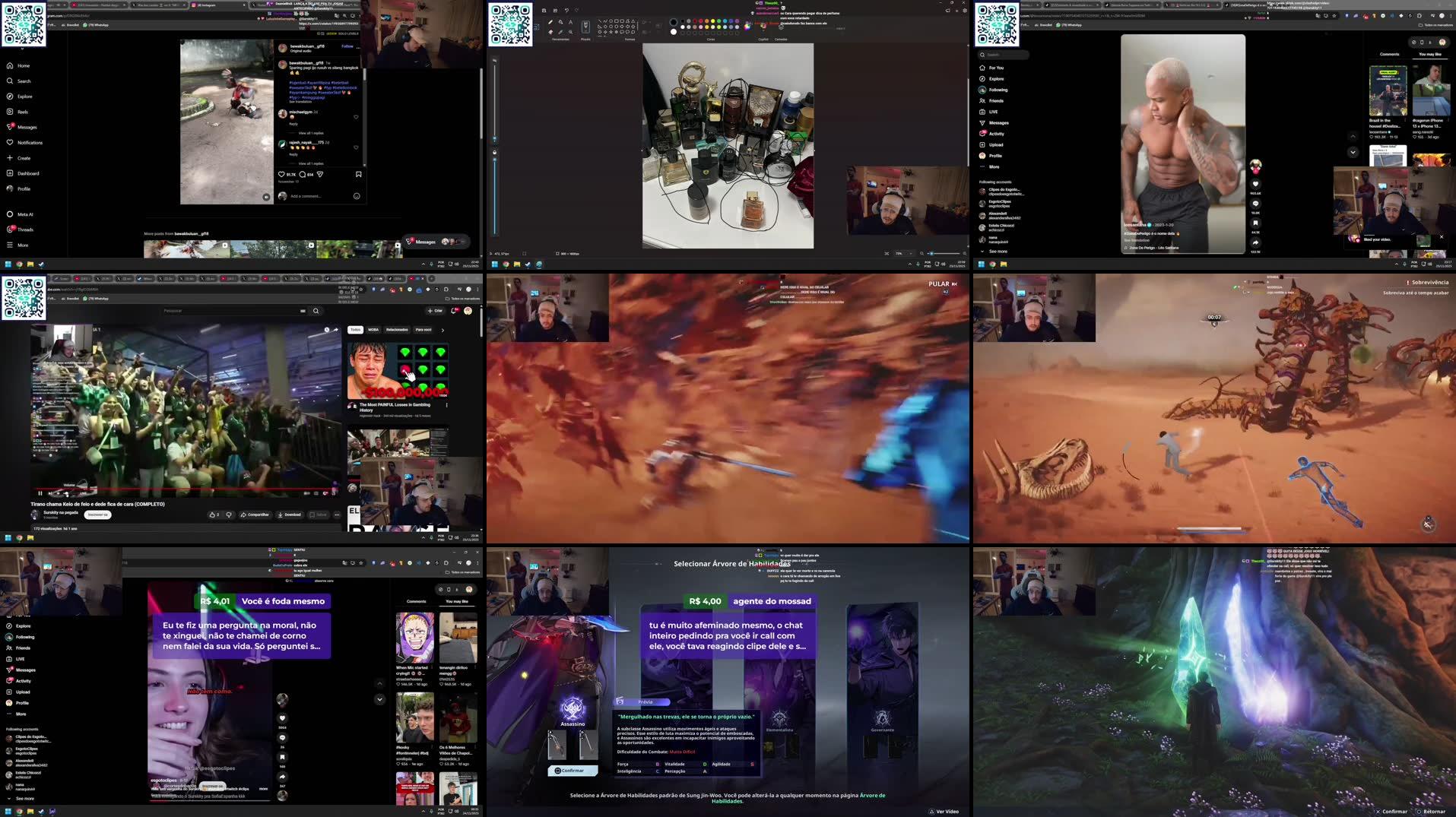1456x817 pixels.
Task: Open Reels in the Instagram sidebar
Action: pyautogui.click(x=24, y=112)
